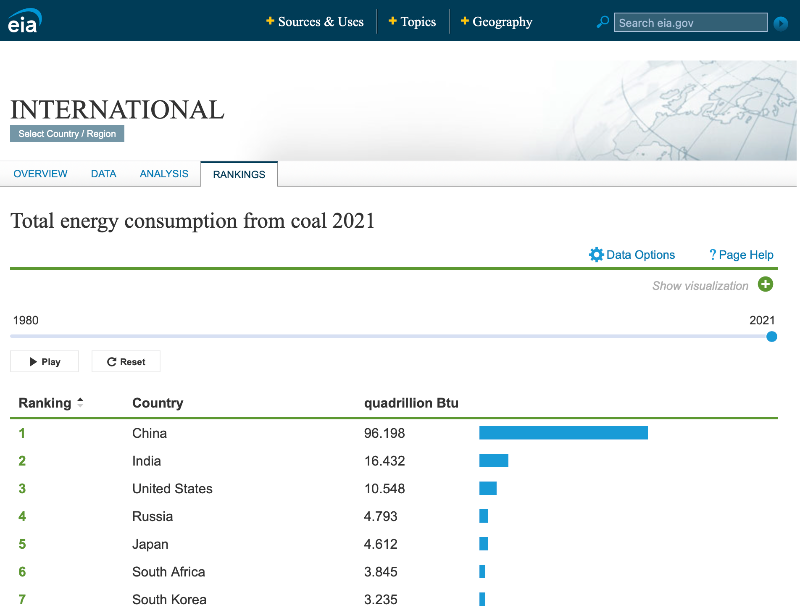Sort by the Ranking arrows icon
This screenshot has height=612, width=800.
point(80,403)
